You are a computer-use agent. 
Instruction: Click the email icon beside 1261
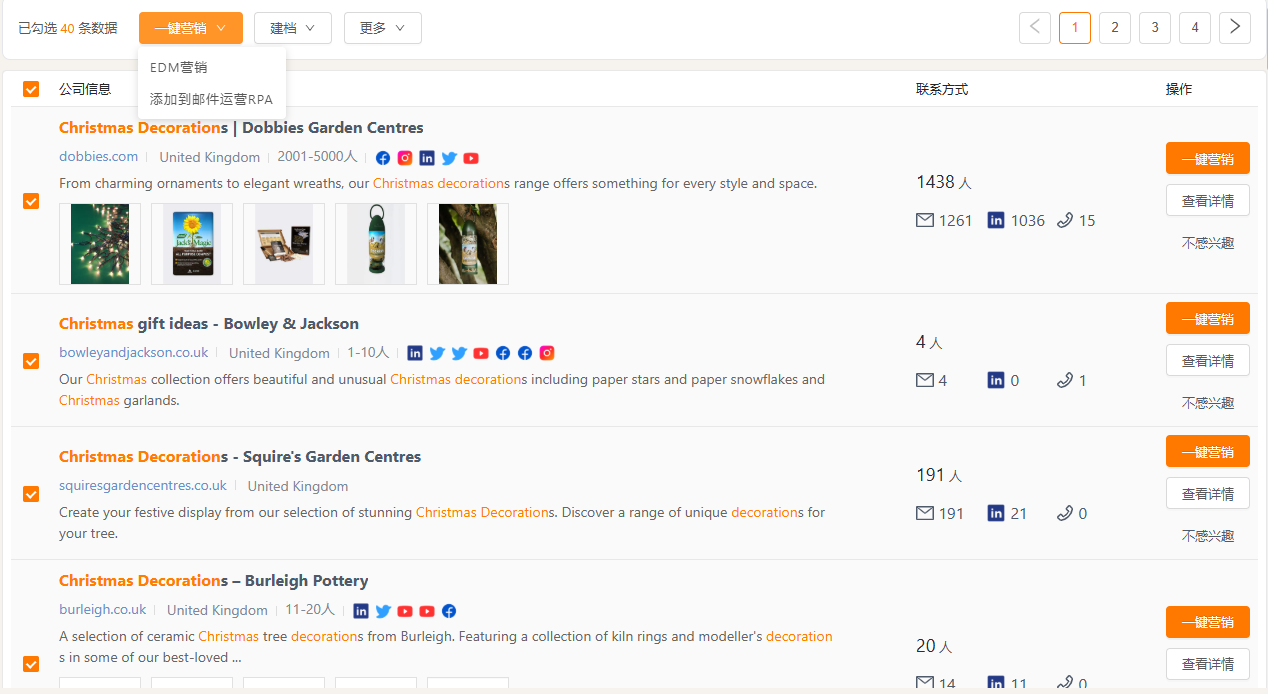click(x=925, y=220)
